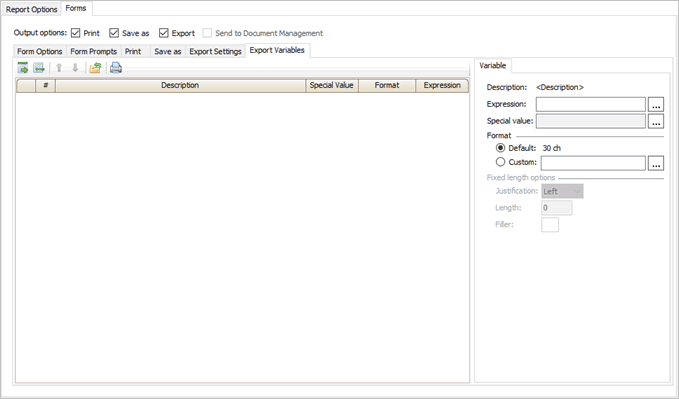Image resolution: width=679 pixels, height=399 pixels.
Task: Click the move up arrow icon
Action: pyautogui.click(x=59, y=68)
